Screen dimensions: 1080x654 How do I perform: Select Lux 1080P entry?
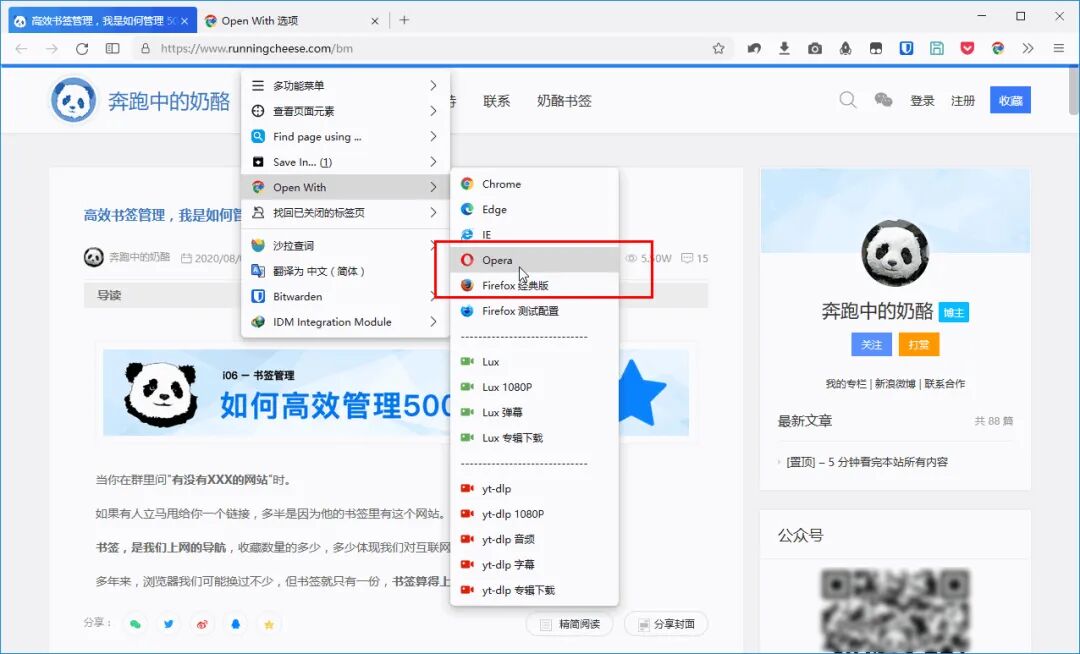coord(534,387)
